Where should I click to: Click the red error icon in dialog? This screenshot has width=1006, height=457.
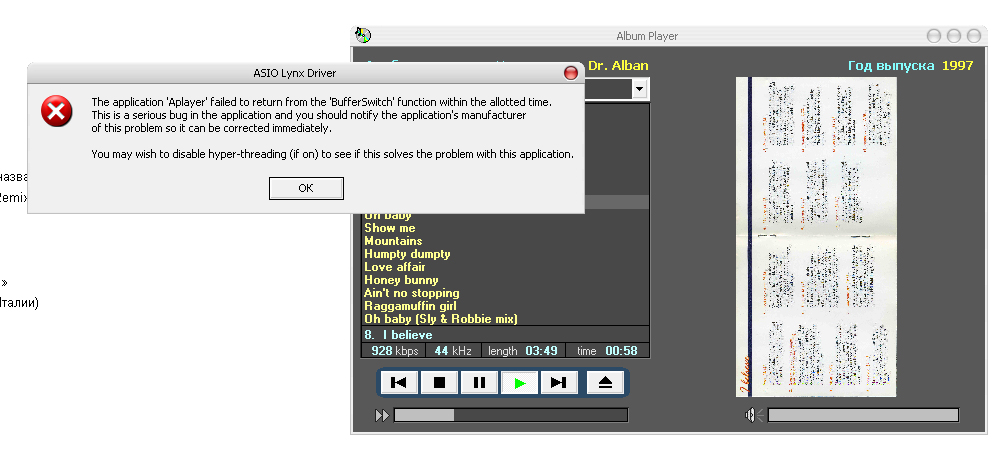[x=56, y=111]
